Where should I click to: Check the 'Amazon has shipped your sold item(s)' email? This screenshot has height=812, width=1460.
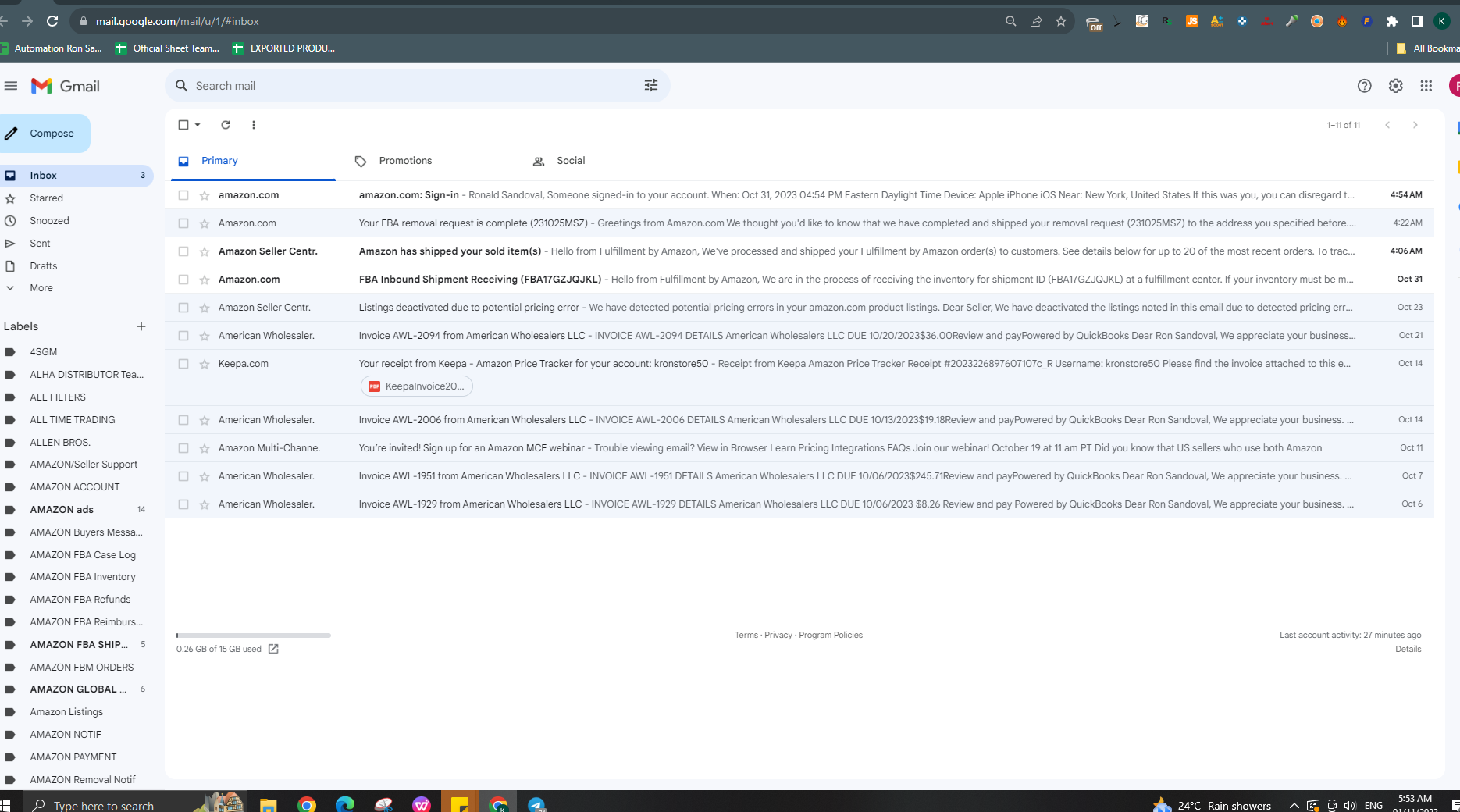pos(183,251)
